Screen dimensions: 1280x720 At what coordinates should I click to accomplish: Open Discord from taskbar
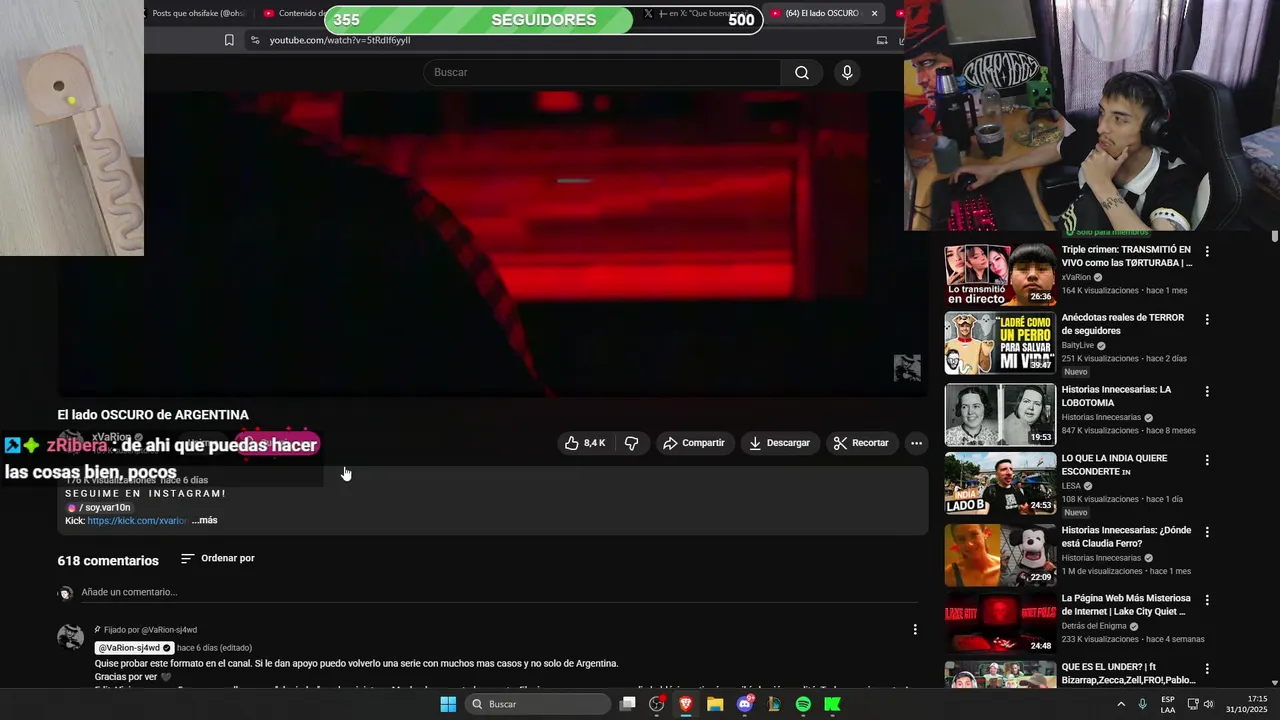744,704
